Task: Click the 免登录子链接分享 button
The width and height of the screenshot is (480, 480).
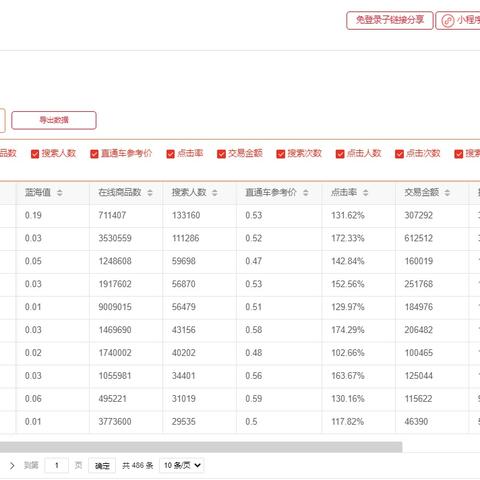Action: point(390,20)
